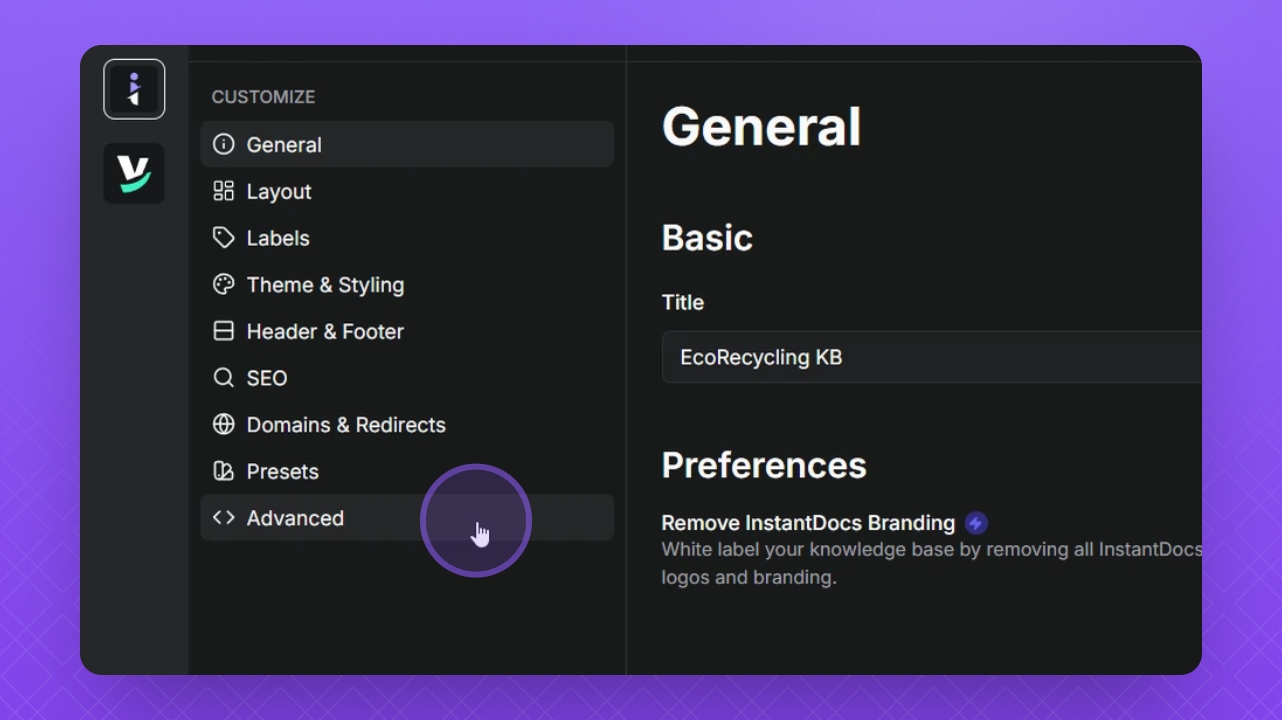This screenshot has width=1282, height=720.
Task: Click the lightning badge next to Remove InstantDocs Branding
Action: point(976,523)
